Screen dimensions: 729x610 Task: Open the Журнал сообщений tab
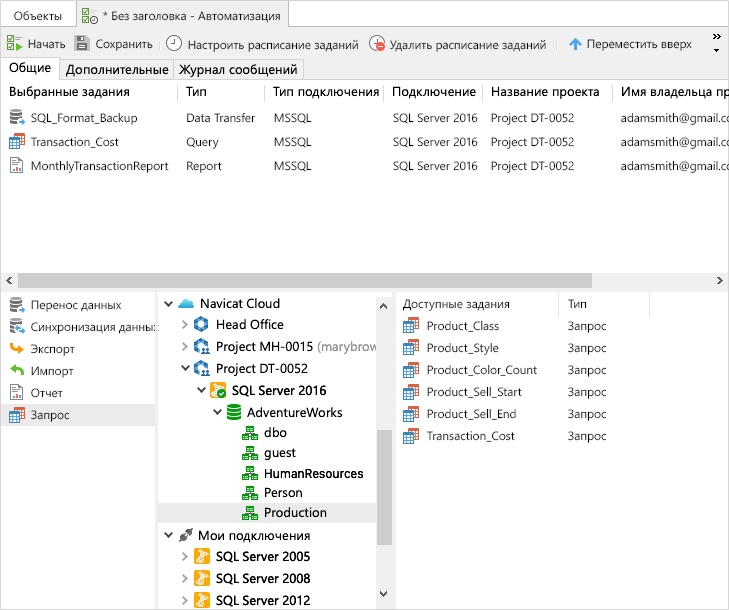[x=238, y=70]
